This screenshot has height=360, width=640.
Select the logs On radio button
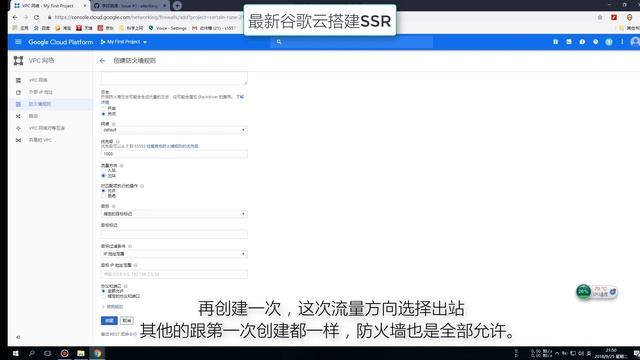point(103,109)
